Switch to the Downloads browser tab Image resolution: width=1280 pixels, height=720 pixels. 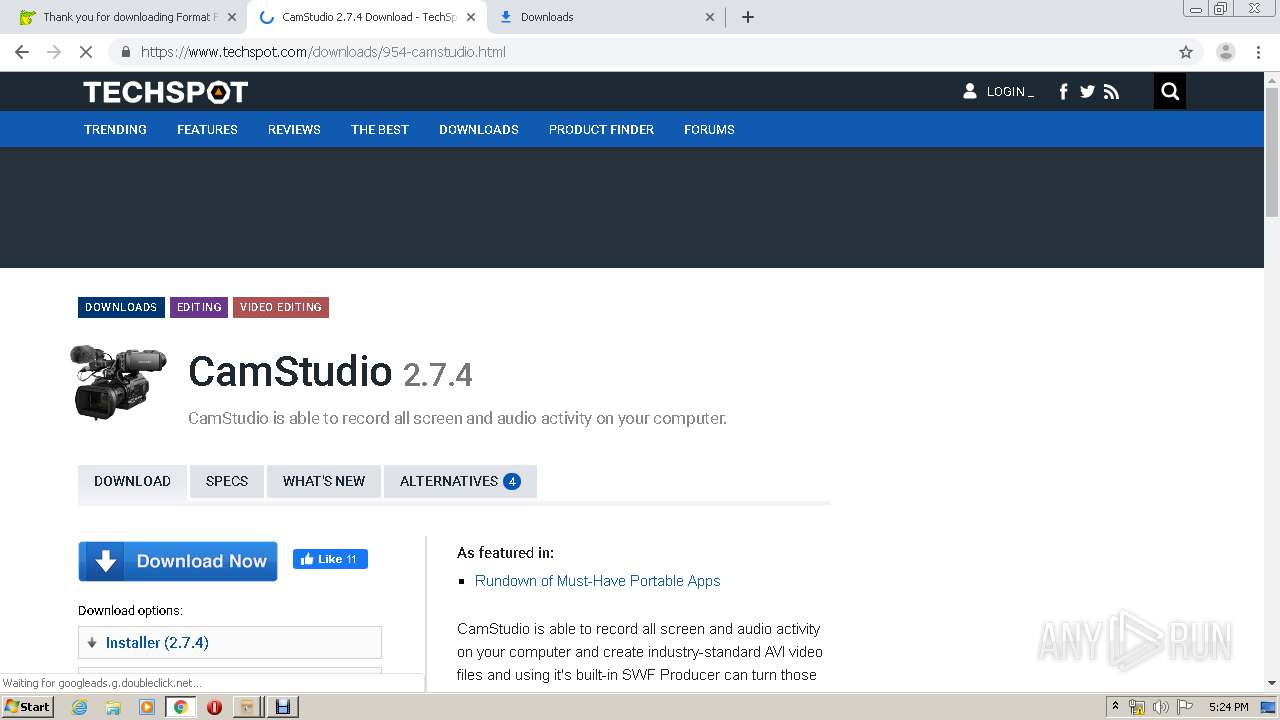[x=606, y=17]
